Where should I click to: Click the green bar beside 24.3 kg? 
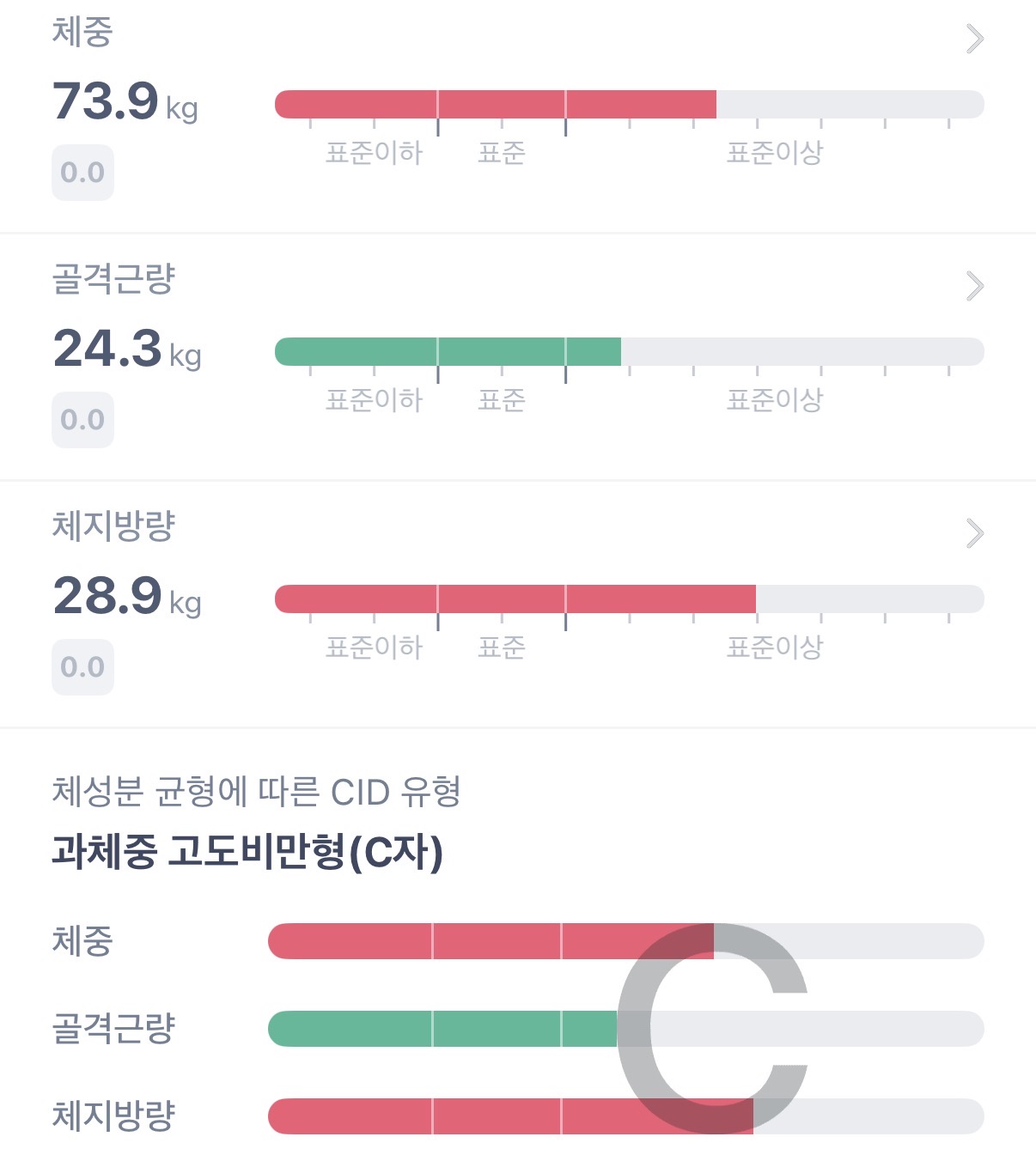click(x=448, y=351)
